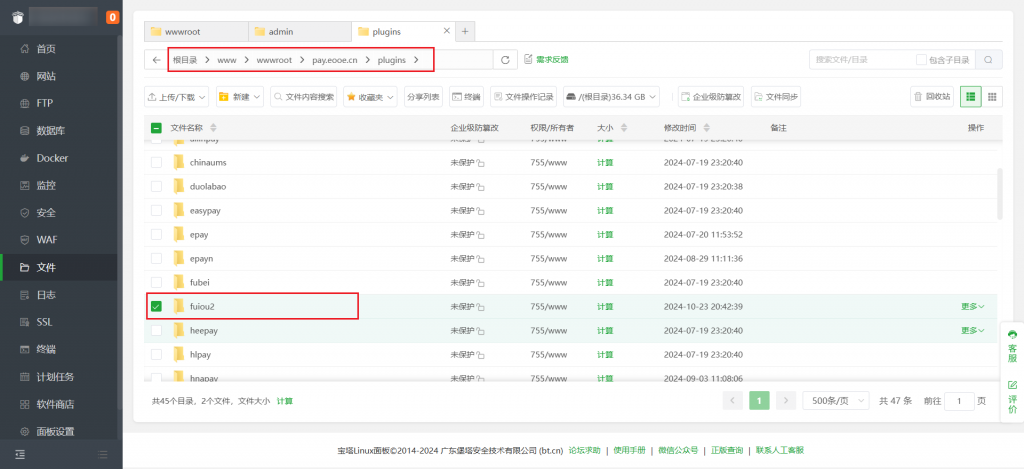Open the 客服 customer service widget
Image resolution: width=1024 pixels, height=469 pixels.
[1012, 346]
